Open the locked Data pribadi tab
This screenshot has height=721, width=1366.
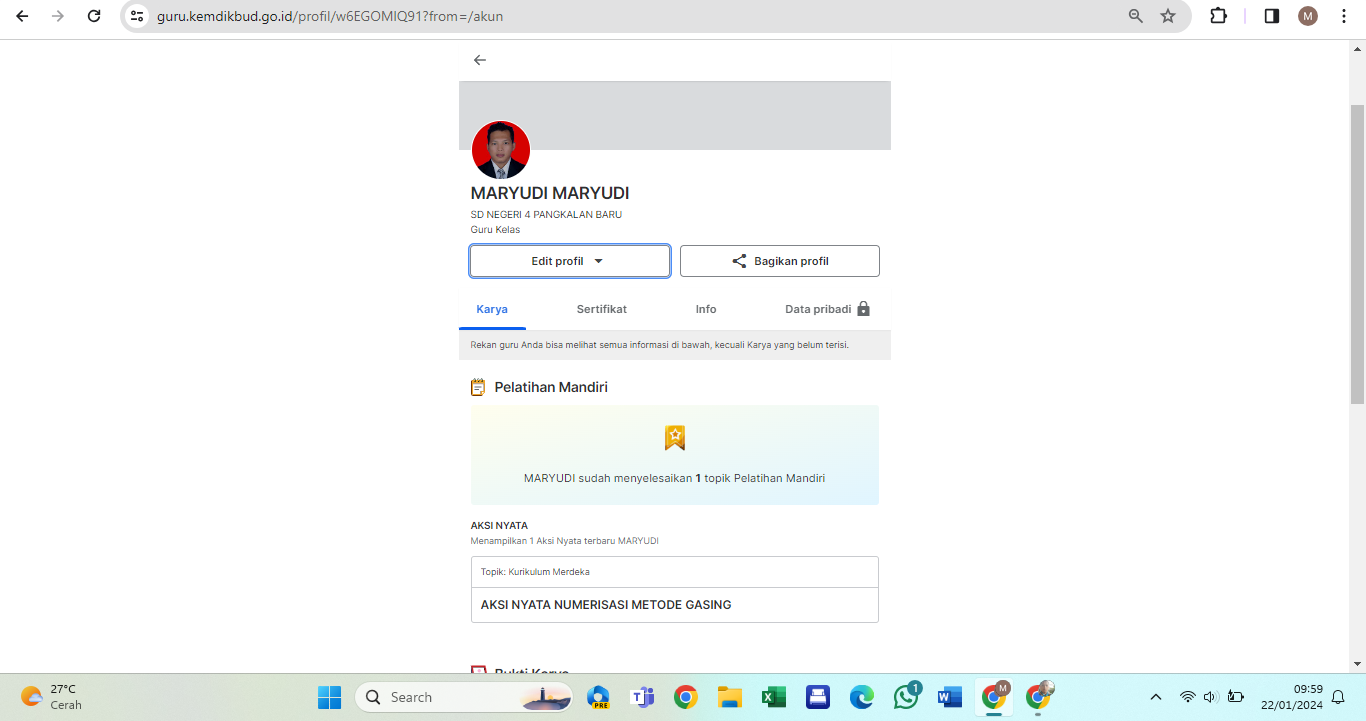827,309
